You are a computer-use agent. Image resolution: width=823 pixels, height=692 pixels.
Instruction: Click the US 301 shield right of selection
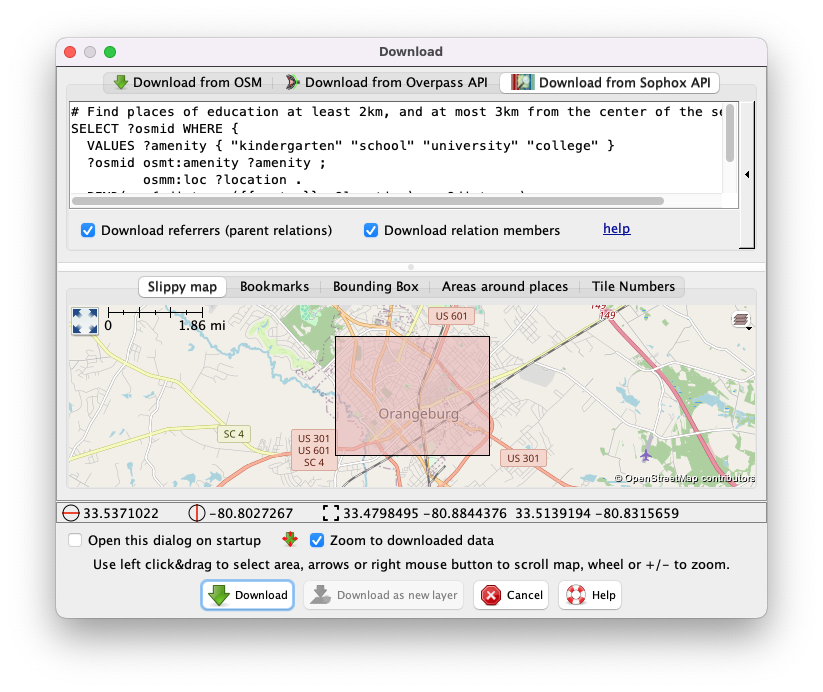523,458
